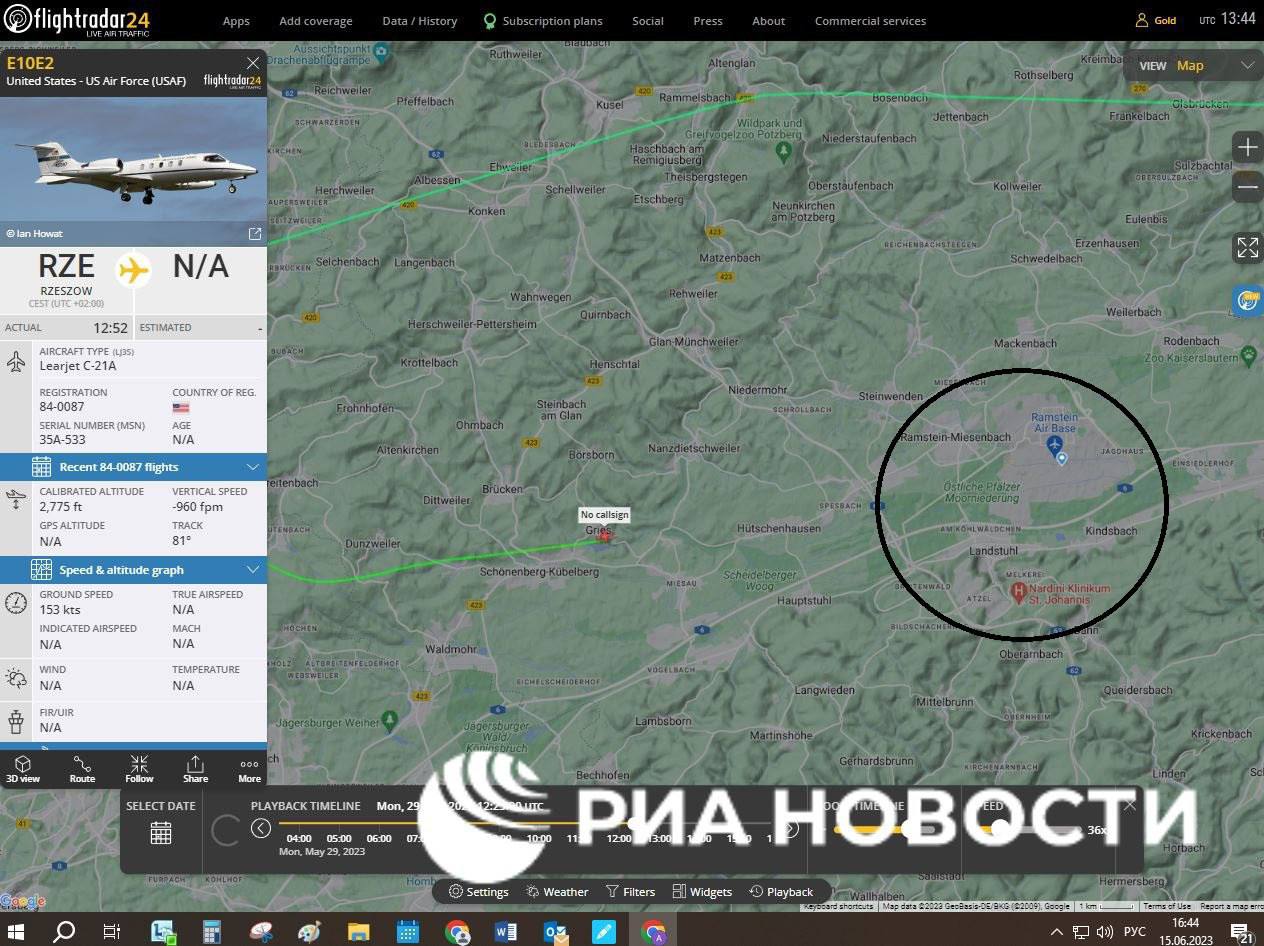
Task: Toggle the Filters option
Action: 630,892
